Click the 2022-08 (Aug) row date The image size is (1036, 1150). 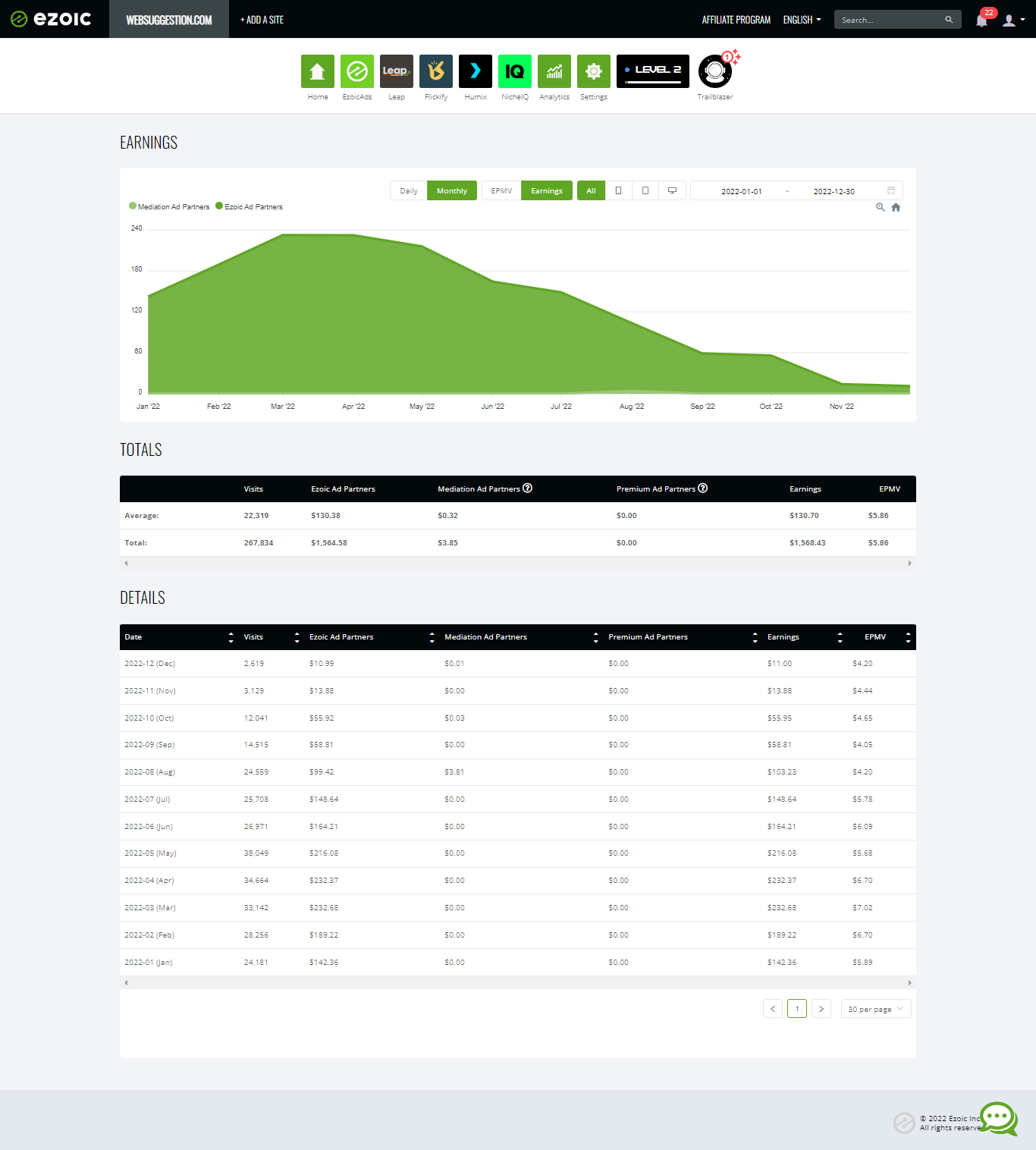tap(149, 772)
